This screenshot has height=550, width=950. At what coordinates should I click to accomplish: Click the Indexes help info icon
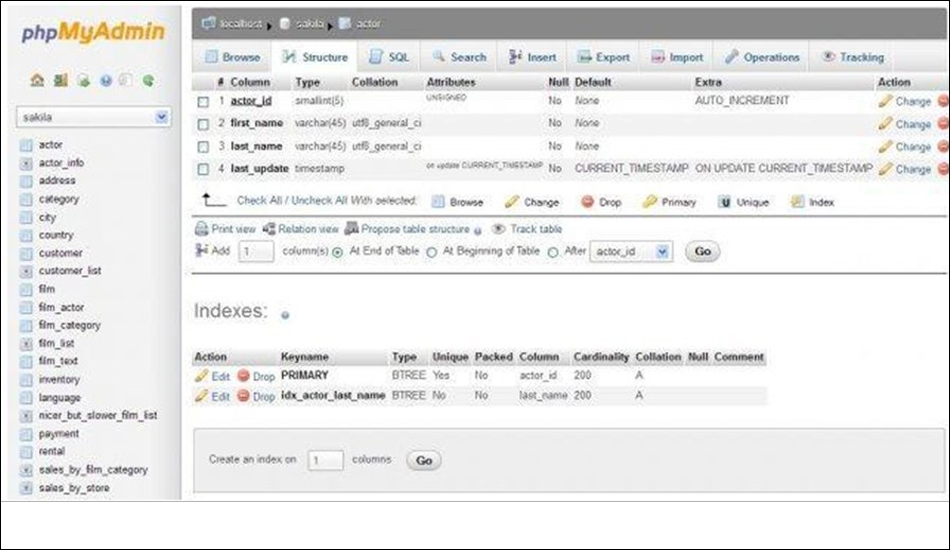[285, 315]
